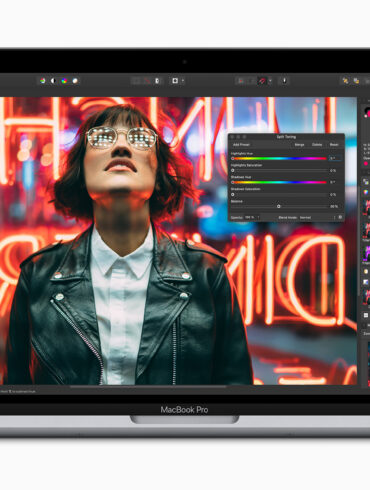Open the Quick Mask dropdown arrow
This screenshot has height=490, width=370.
click(x=183, y=81)
